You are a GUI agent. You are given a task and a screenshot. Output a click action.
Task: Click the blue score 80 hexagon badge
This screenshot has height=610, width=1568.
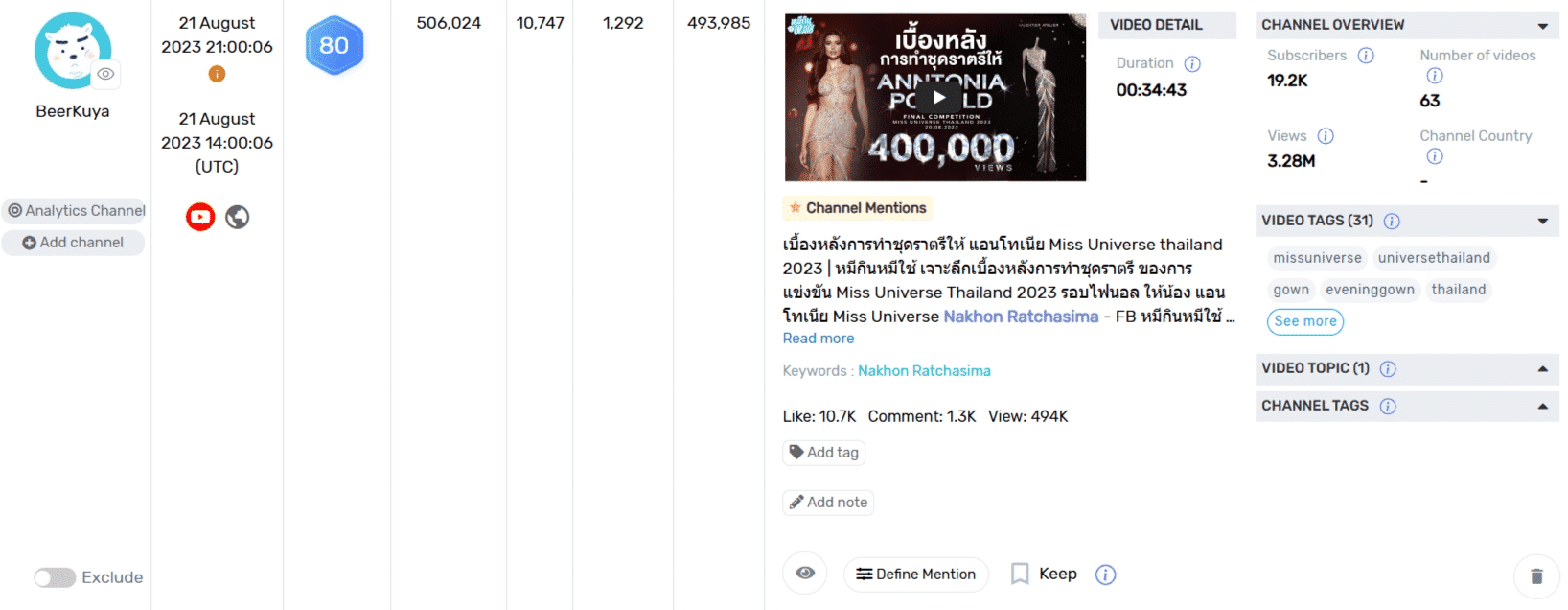click(x=334, y=45)
